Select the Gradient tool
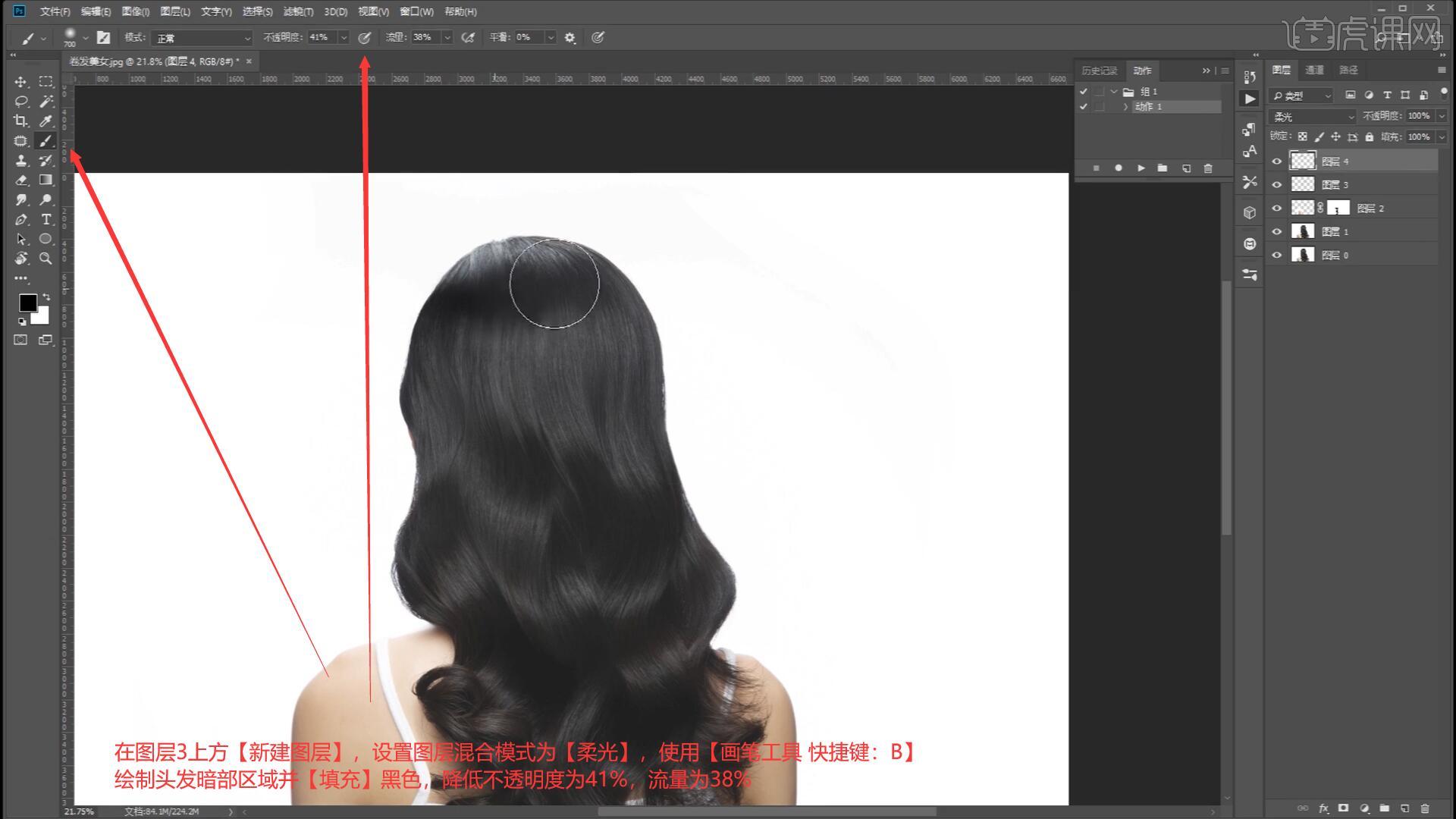The width and height of the screenshot is (1456, 819). (45, 180)
